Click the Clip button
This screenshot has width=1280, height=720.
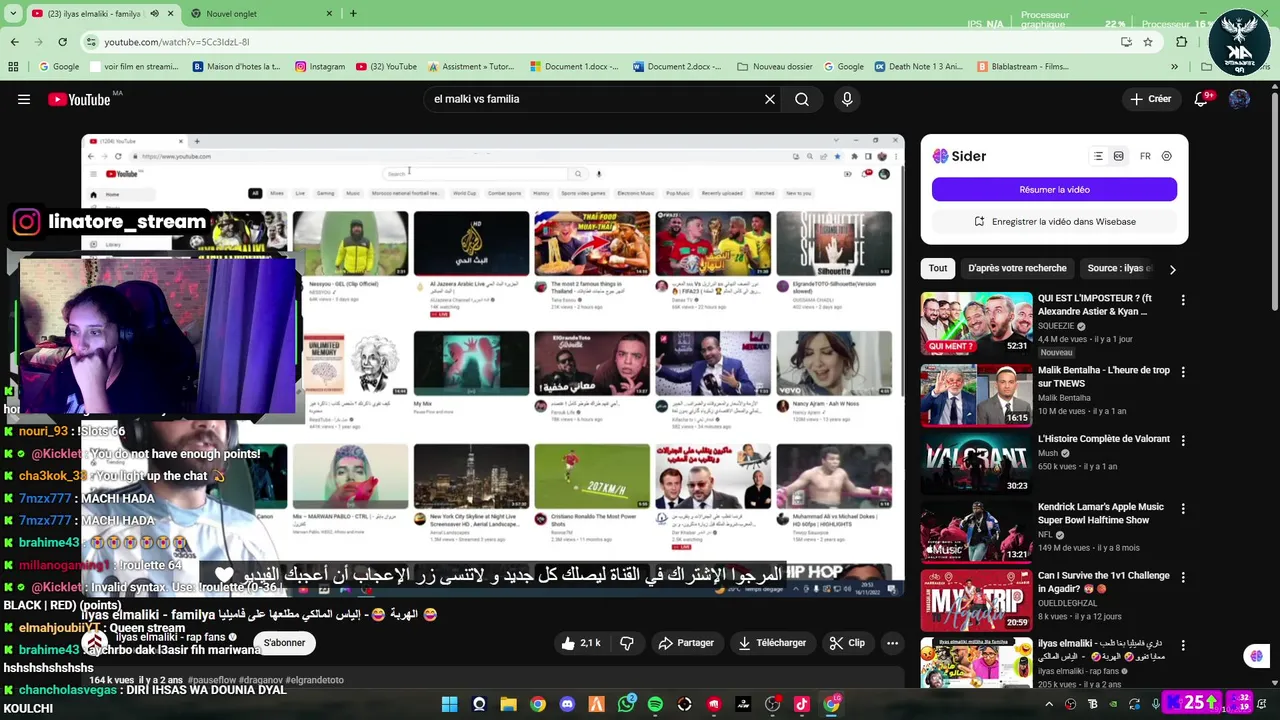point(847,643)
